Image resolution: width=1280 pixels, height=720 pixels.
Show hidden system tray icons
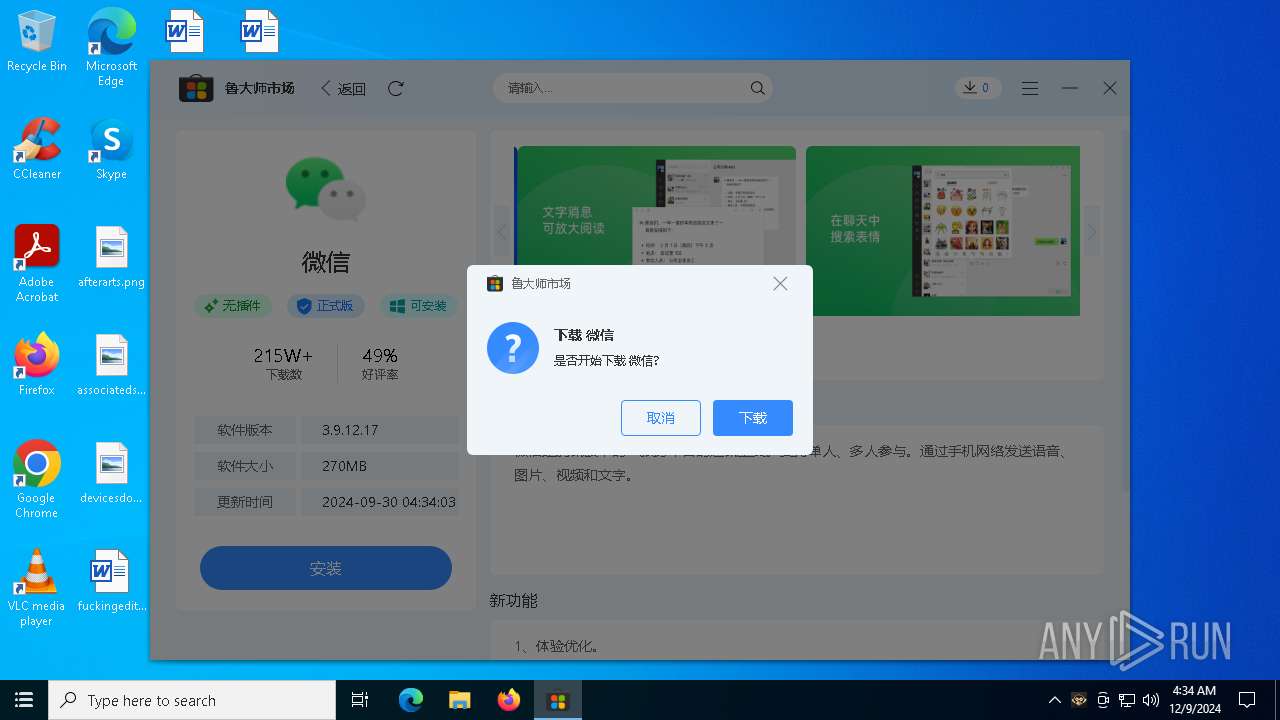pos(1054,700)
